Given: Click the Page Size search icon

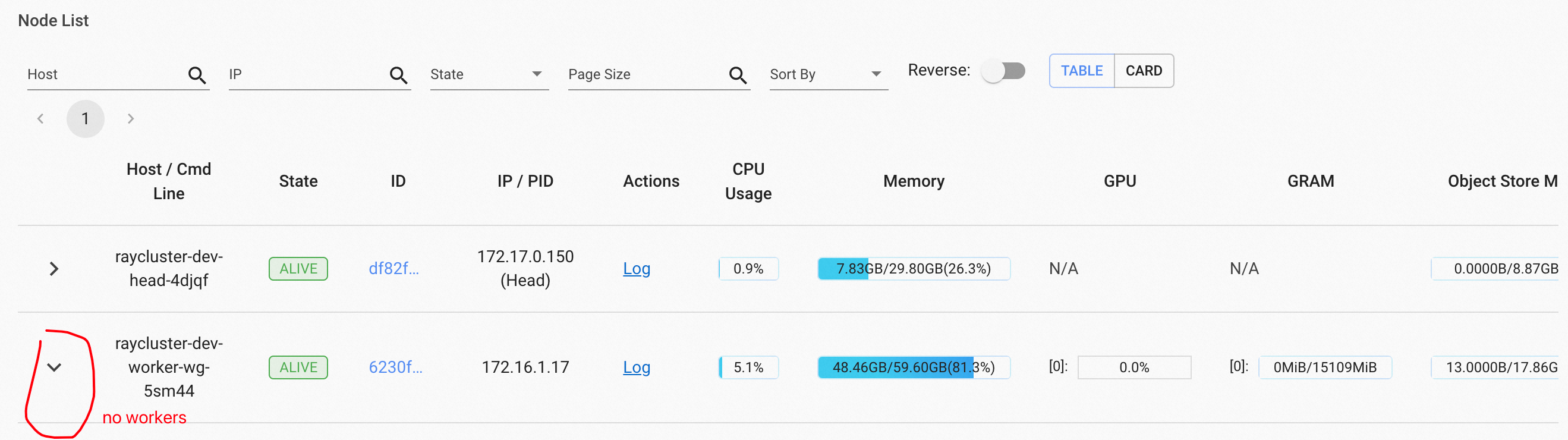Looking at the screenshot, I should [x=737, y=74].
